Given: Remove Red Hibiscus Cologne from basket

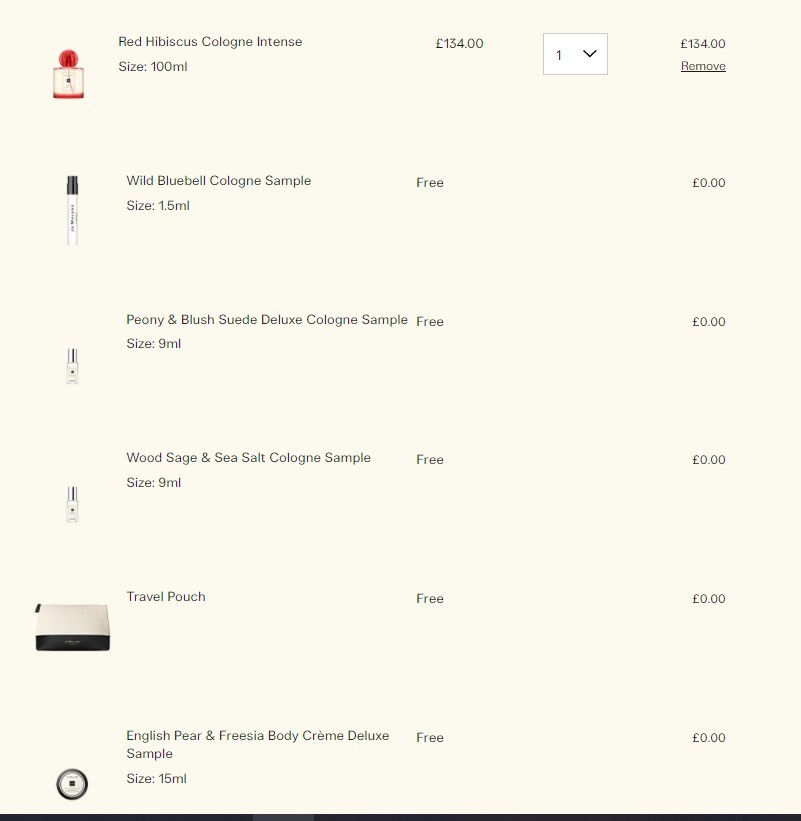Looking at the screenshot, I should pos(703,66).
